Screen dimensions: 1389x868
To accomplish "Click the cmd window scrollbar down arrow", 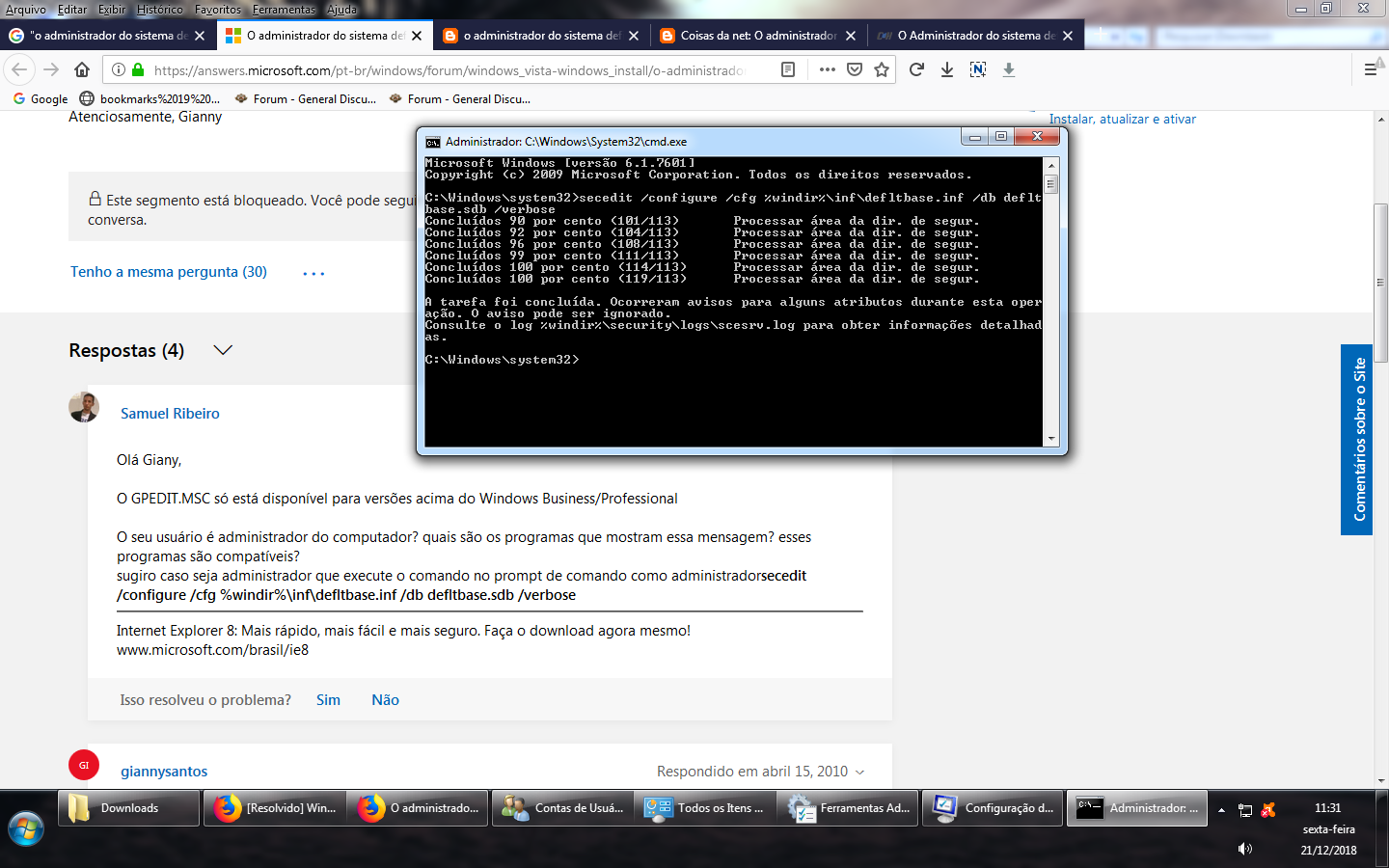I will tap(1051, 439).
